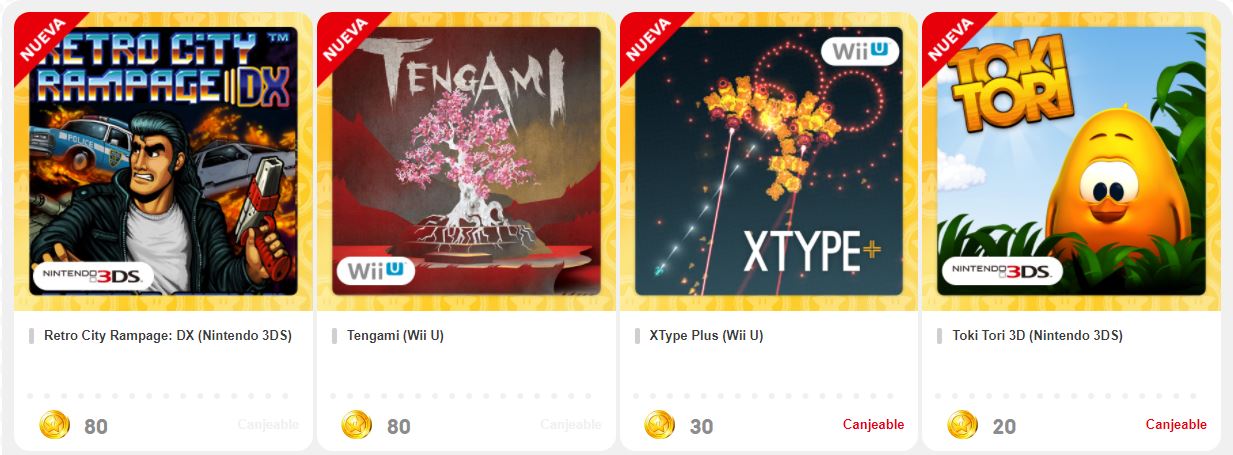The image size is (1233, 455).
Task: Click the Nintendo 3DS logo on the Retro City cover
Action: [92, 275]
